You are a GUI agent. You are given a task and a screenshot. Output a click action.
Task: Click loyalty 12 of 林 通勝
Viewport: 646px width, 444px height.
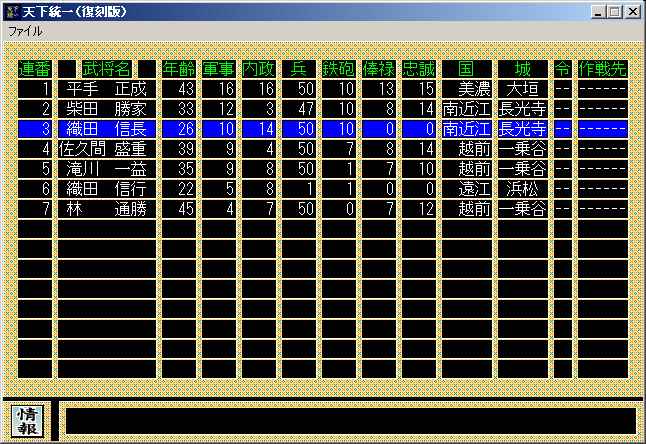click(419, 209)
